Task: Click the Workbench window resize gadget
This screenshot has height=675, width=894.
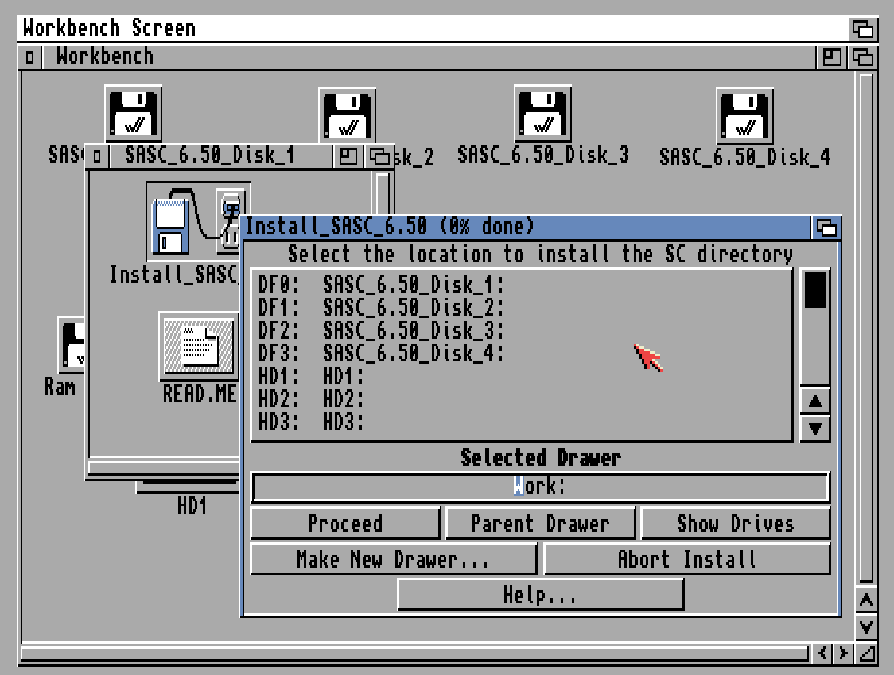Action: (x=867, y=653)
